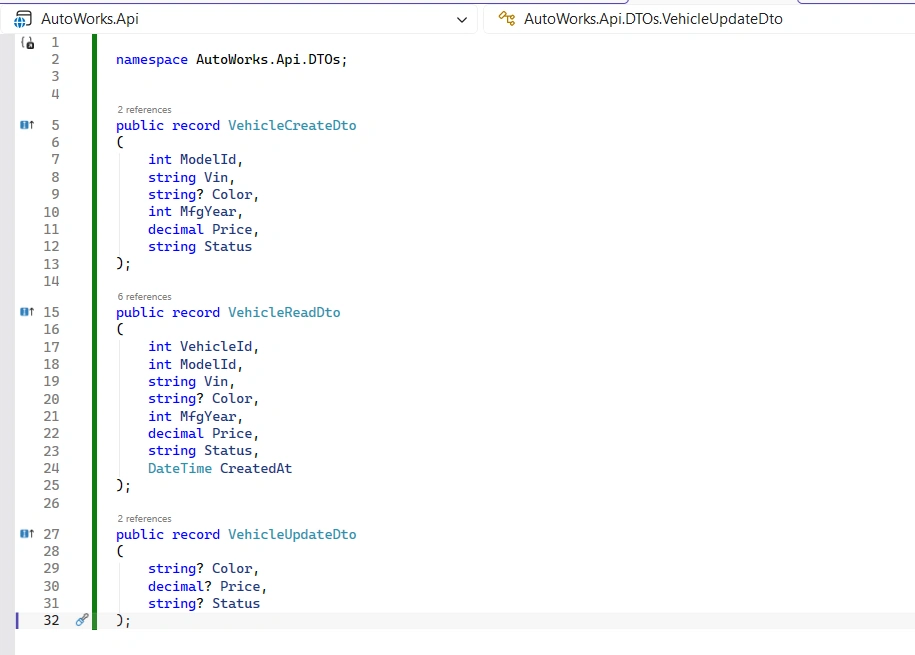Click Vin parameter on line 8

click(x=216, y=177)
